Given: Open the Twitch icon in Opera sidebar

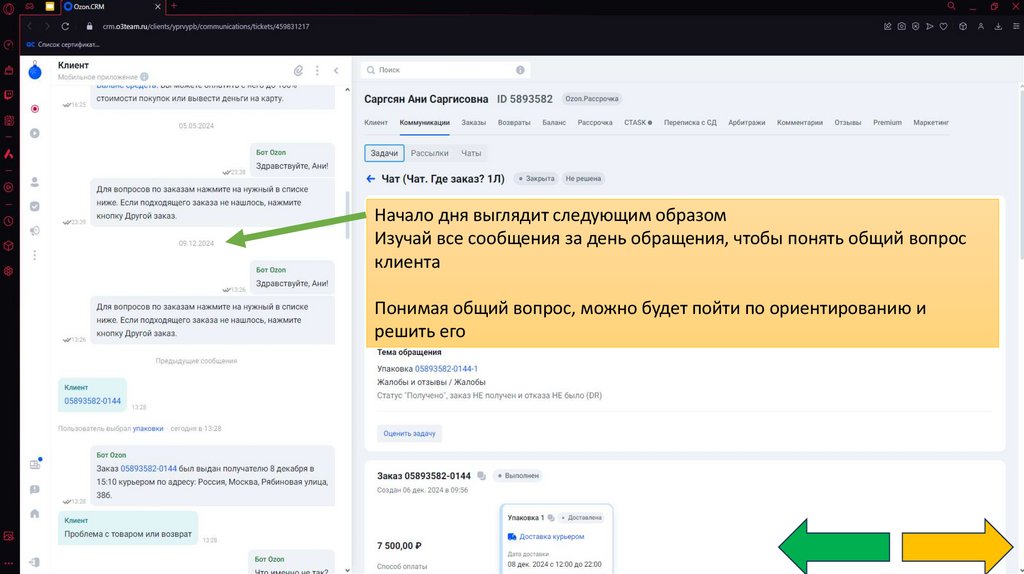Looking at the screenshot, I should [x=8, y=95].
